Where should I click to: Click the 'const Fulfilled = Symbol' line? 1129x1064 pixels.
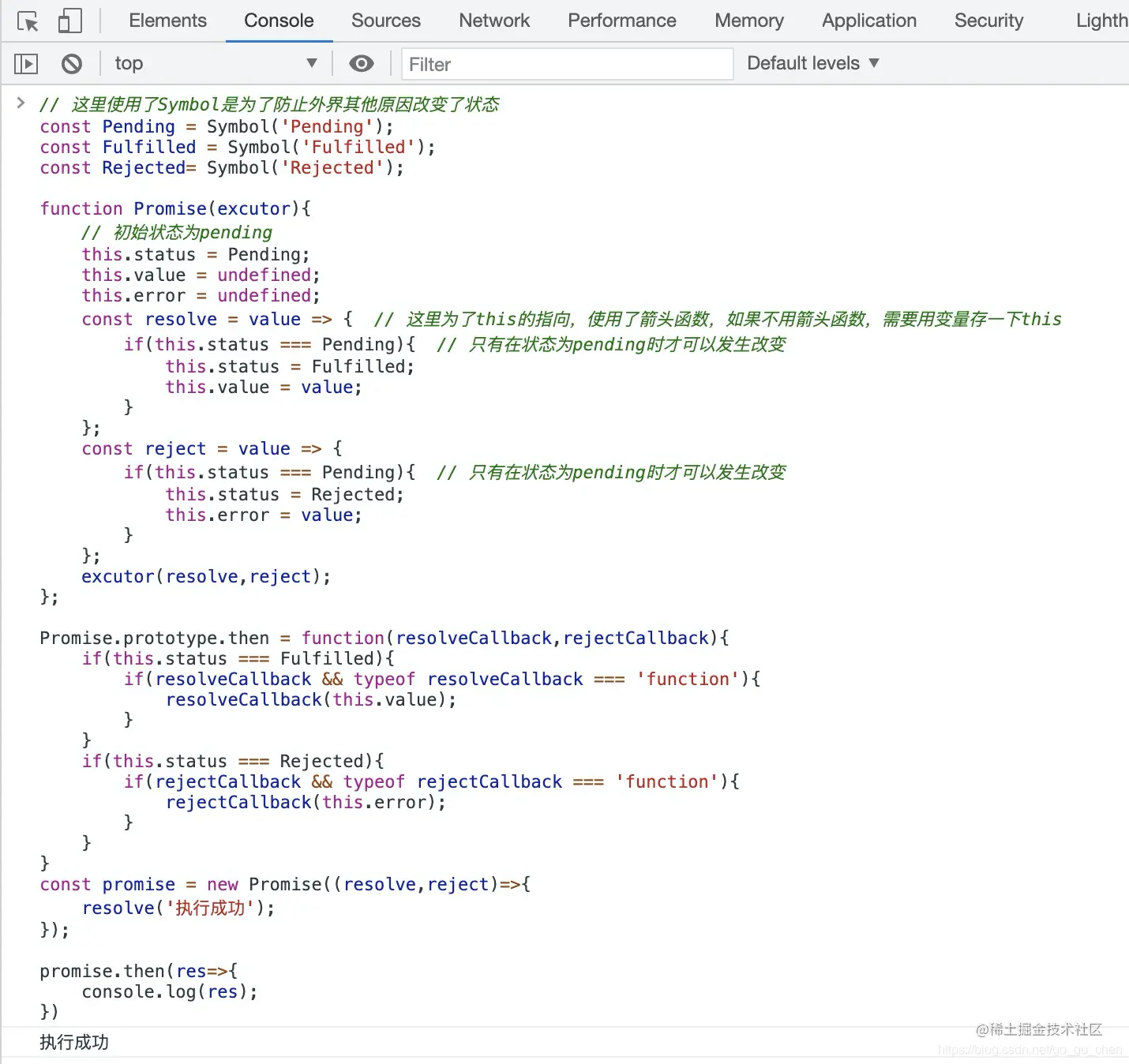click(x=238, y=147)
